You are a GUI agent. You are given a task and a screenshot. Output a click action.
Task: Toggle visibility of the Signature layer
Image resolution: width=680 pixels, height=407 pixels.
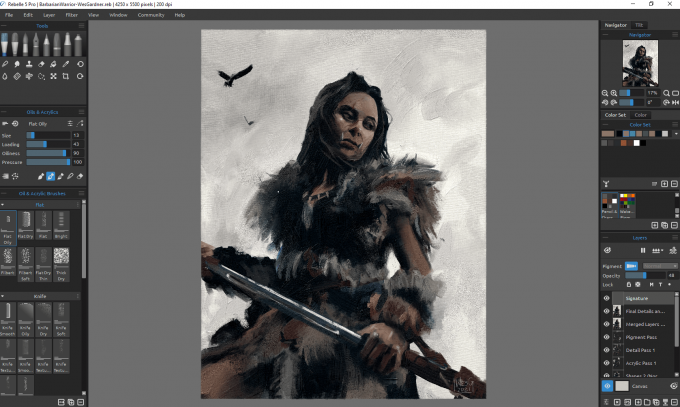(606, 298)
